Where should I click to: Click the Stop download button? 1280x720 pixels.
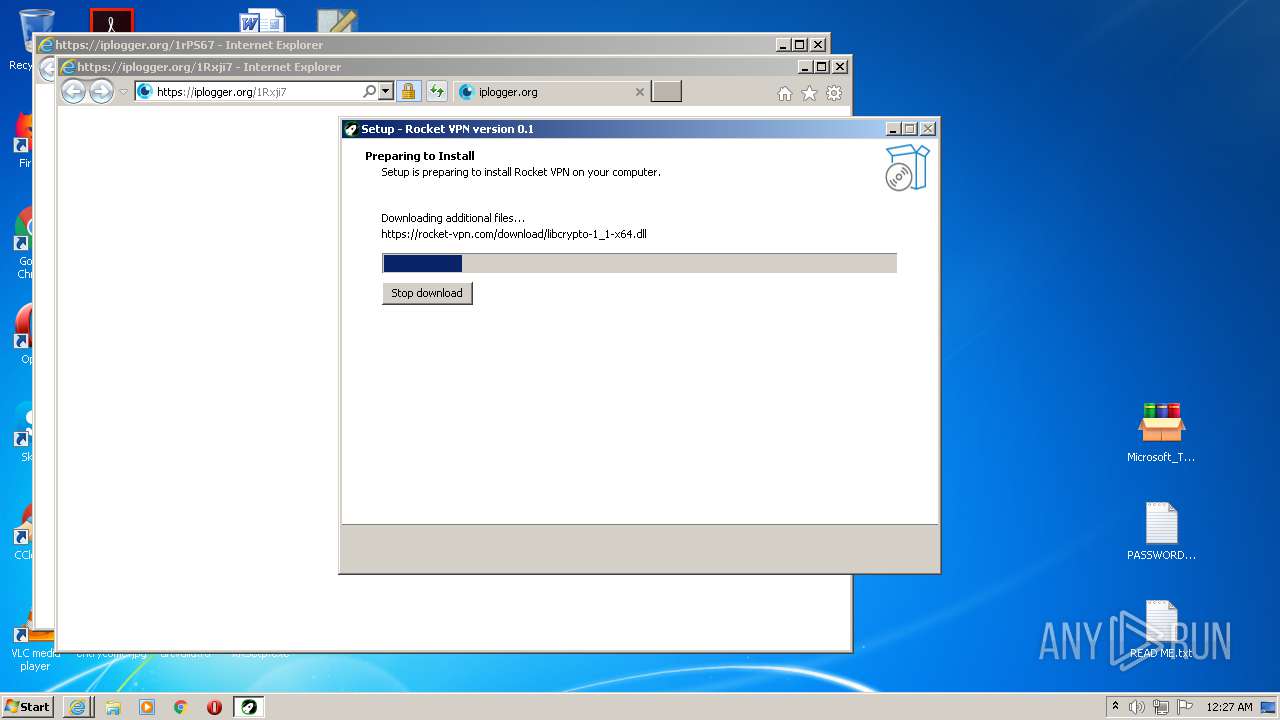point(427,293)
